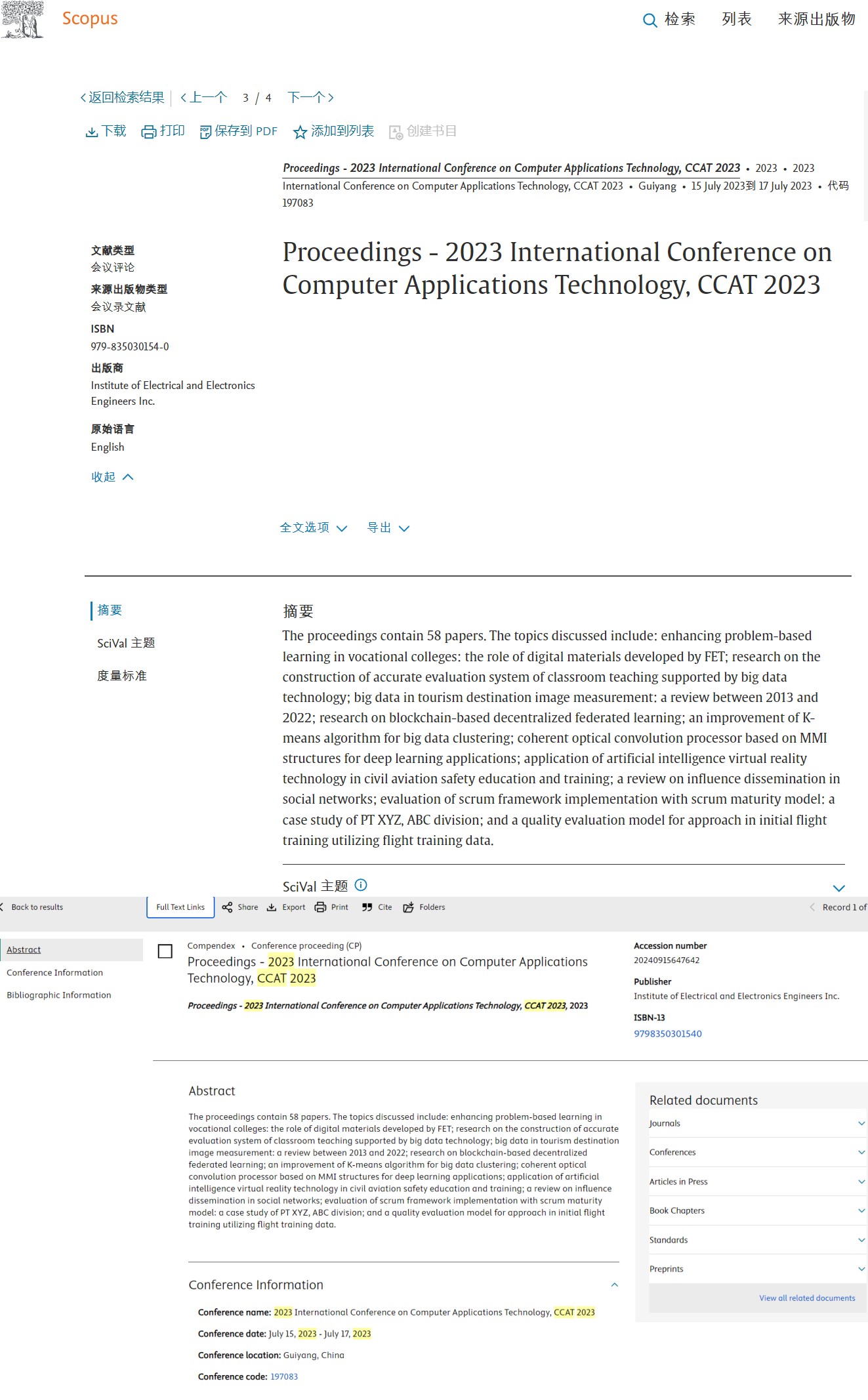Click the Elsevier tree logo
The height and width of the screenshot is (1400, 868).
point(22,20)
